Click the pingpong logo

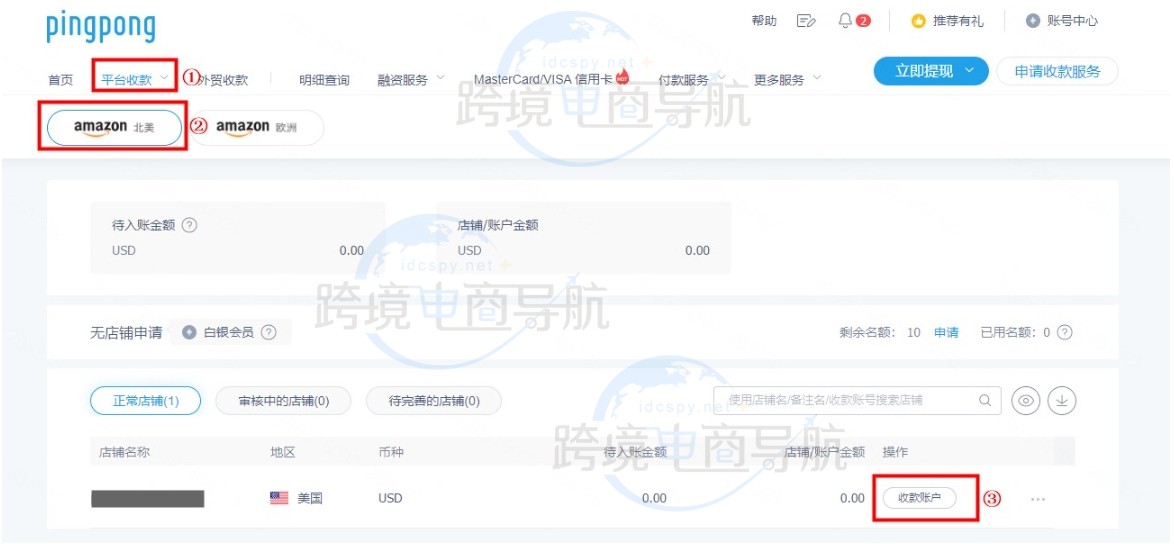pyautogui.click(x=100, y=27)
